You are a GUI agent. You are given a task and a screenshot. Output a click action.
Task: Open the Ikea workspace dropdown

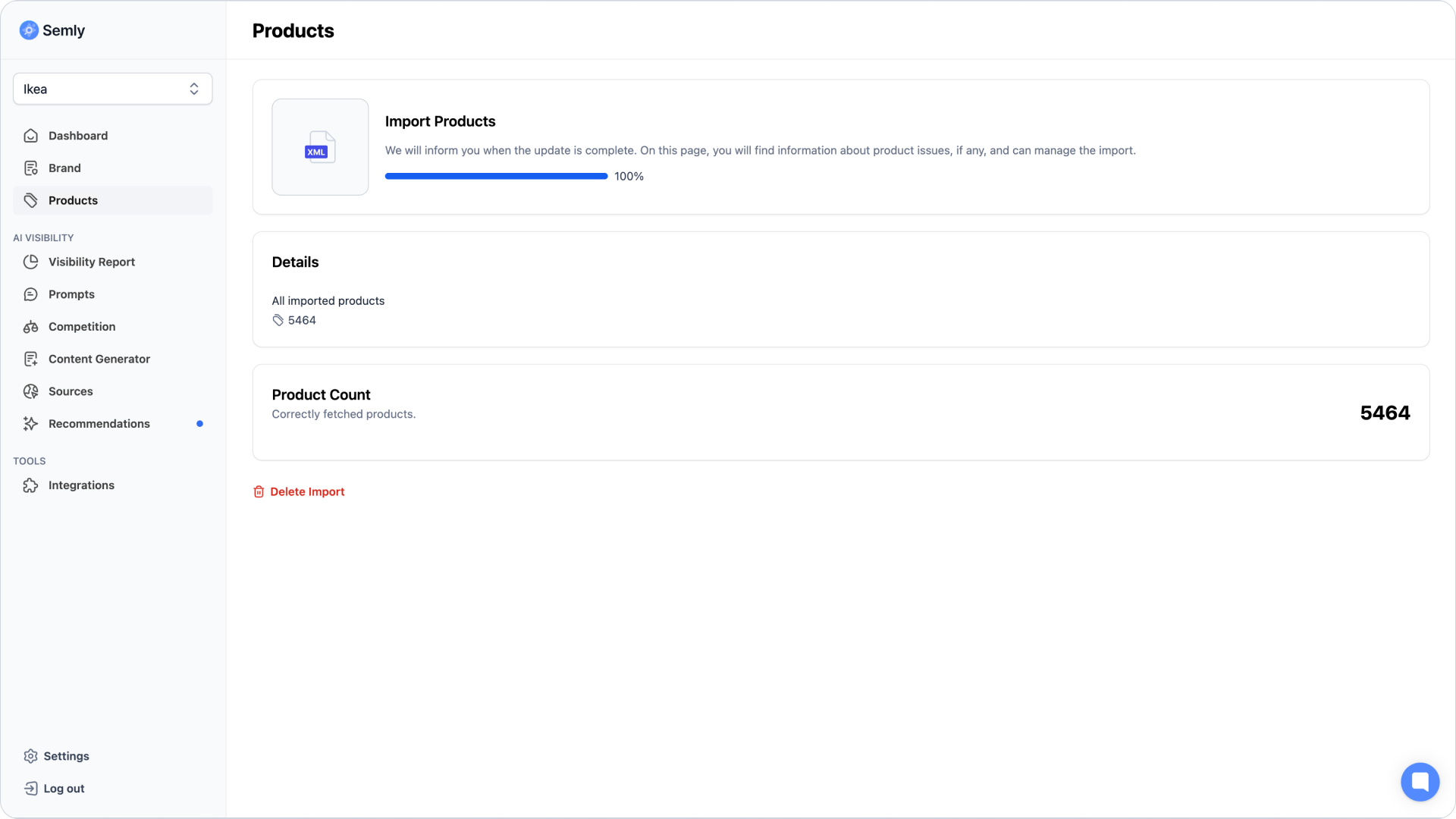point(112,89)
